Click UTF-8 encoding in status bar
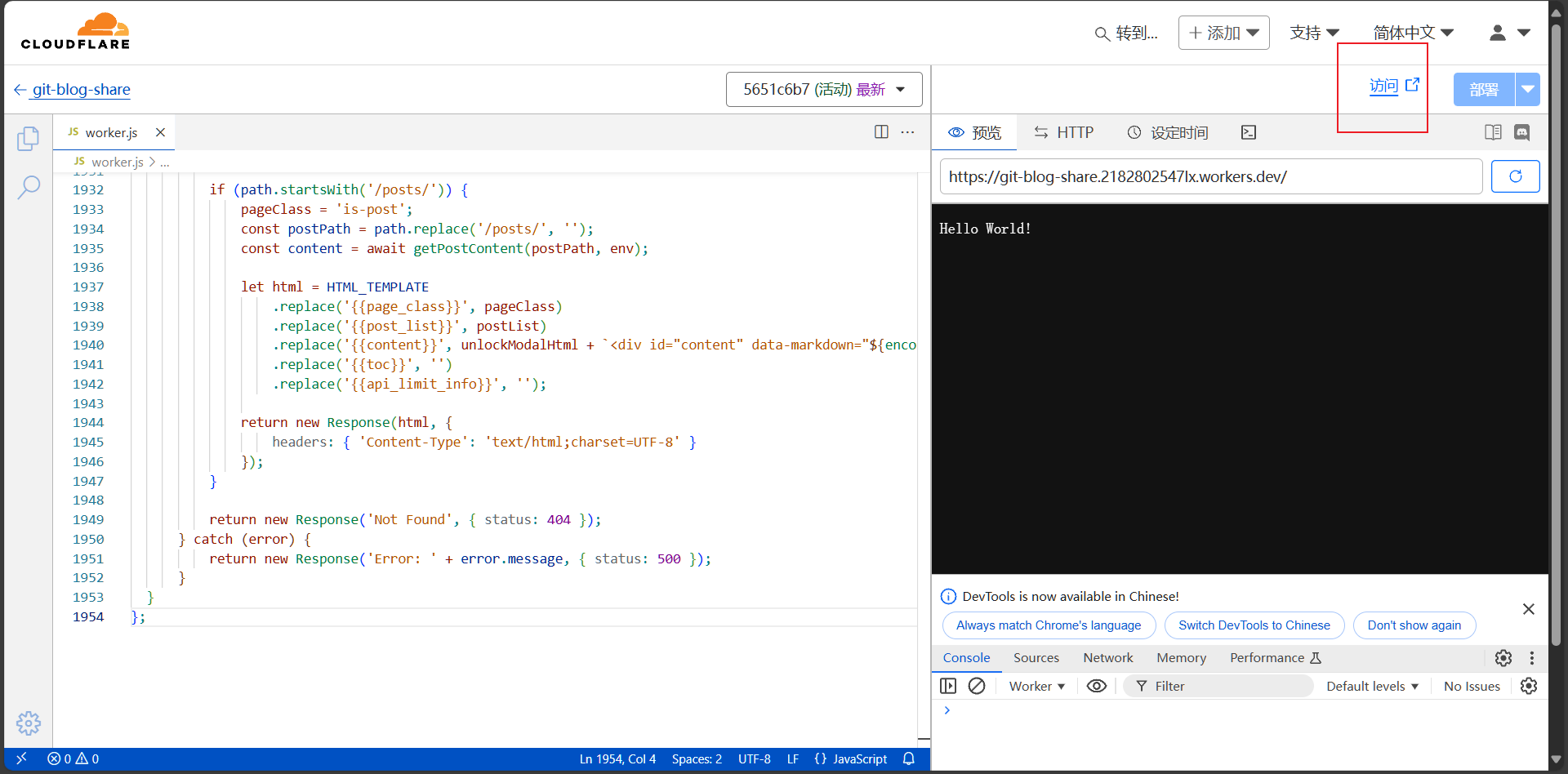The image size is (1568, 774). click(754, 758)
